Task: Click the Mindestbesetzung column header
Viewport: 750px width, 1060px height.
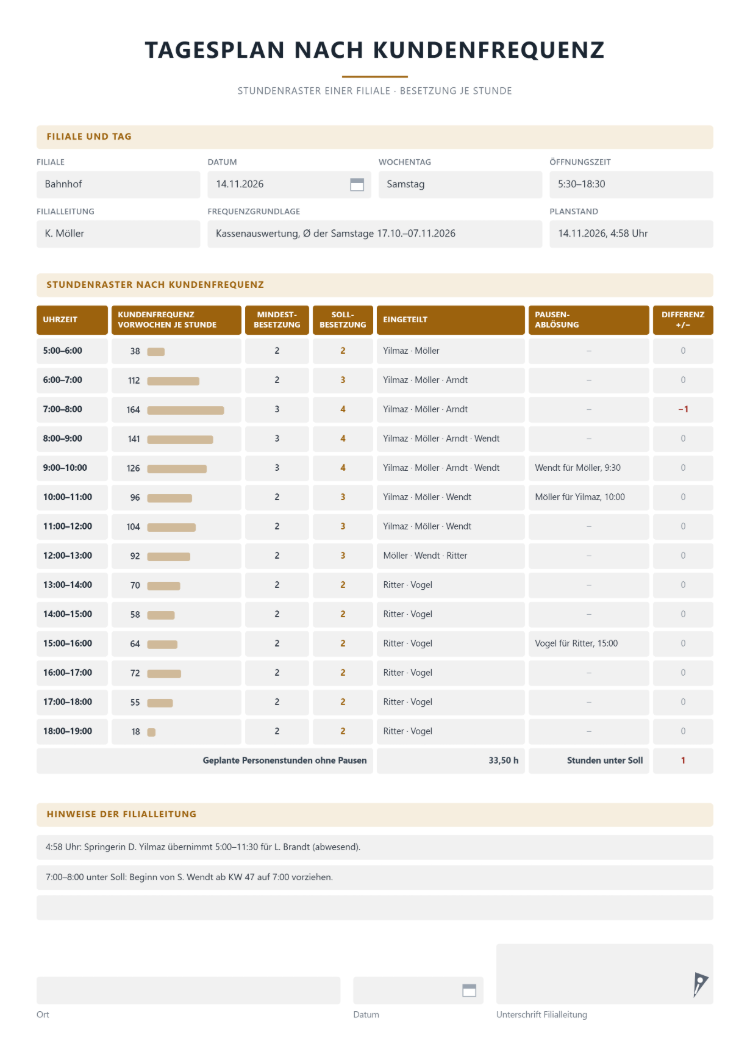Action: (277, 320)
